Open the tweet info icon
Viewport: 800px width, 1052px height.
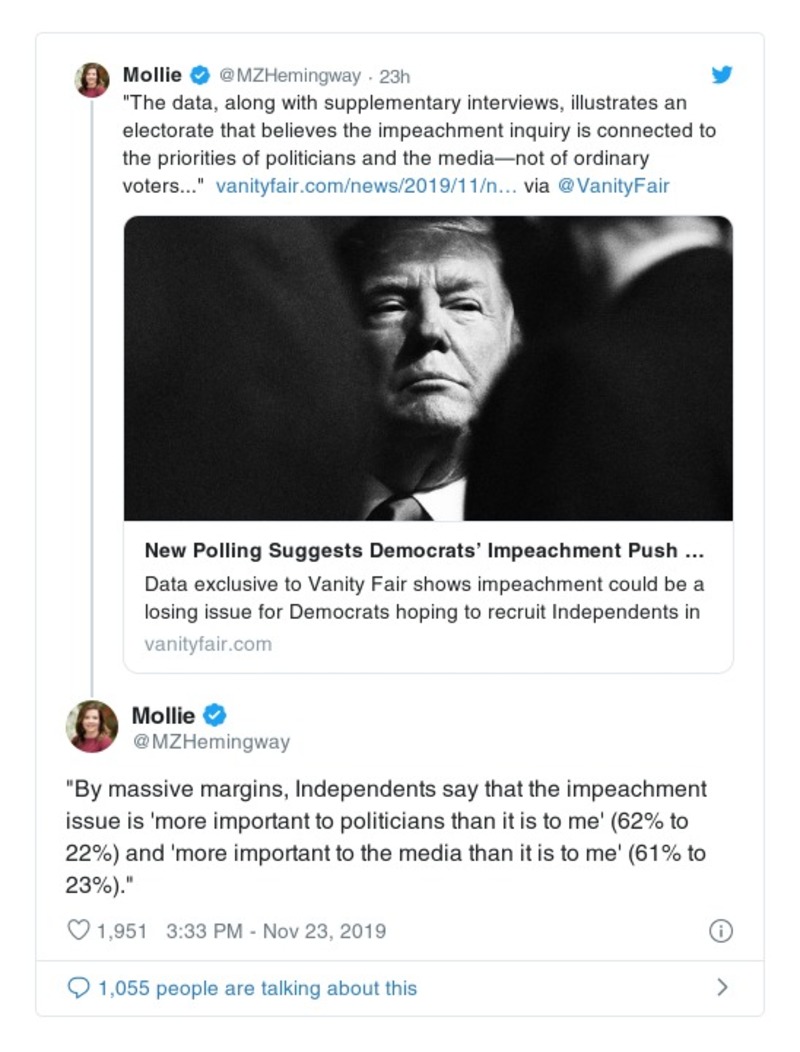[x=720, y=931]
